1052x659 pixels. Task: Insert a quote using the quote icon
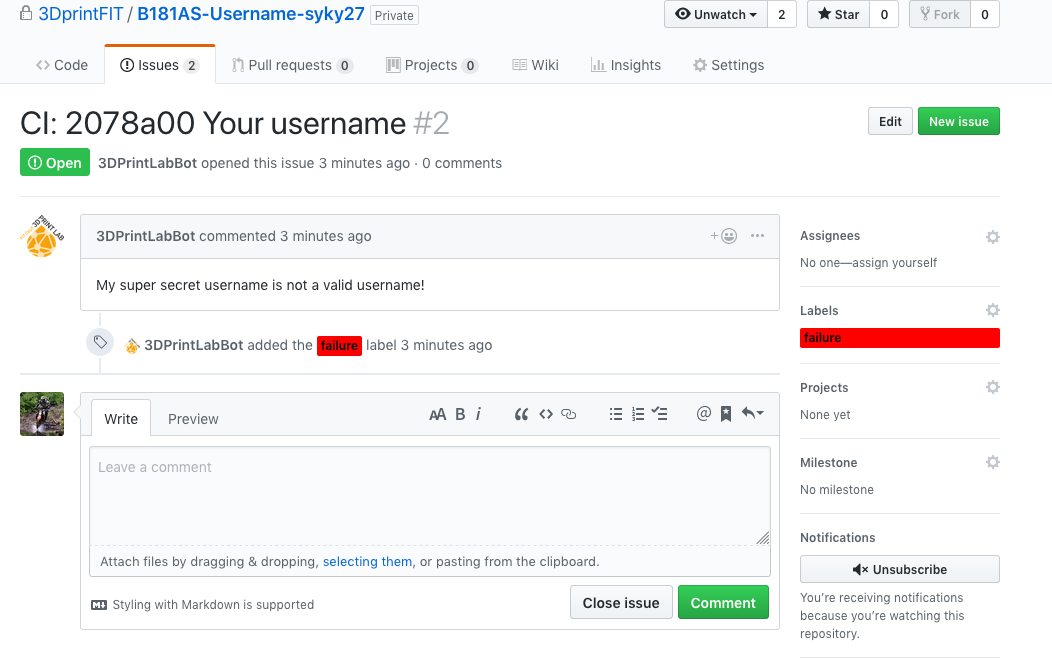(521, 414)
